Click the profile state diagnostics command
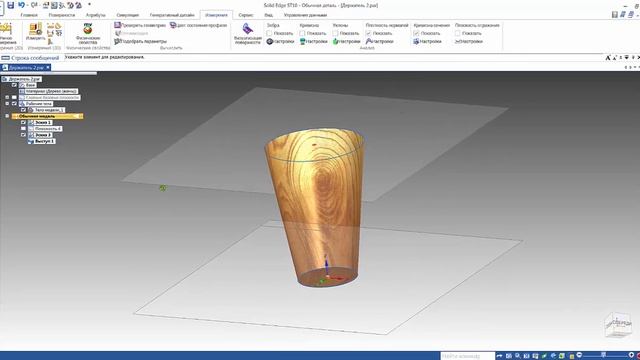Viewport: 640px width, 360px height. click(x=198, y=25)
